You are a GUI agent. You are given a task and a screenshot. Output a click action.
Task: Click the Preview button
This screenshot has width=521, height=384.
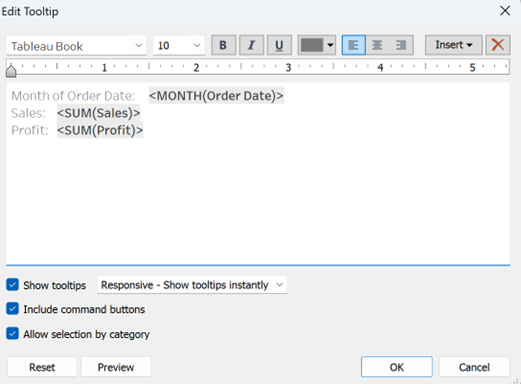click(116, 367)
